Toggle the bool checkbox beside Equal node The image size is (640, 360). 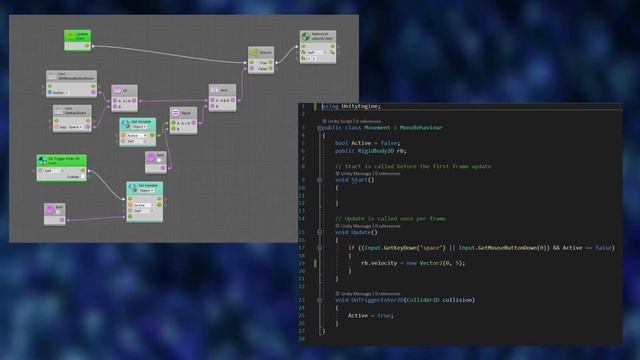159,160
